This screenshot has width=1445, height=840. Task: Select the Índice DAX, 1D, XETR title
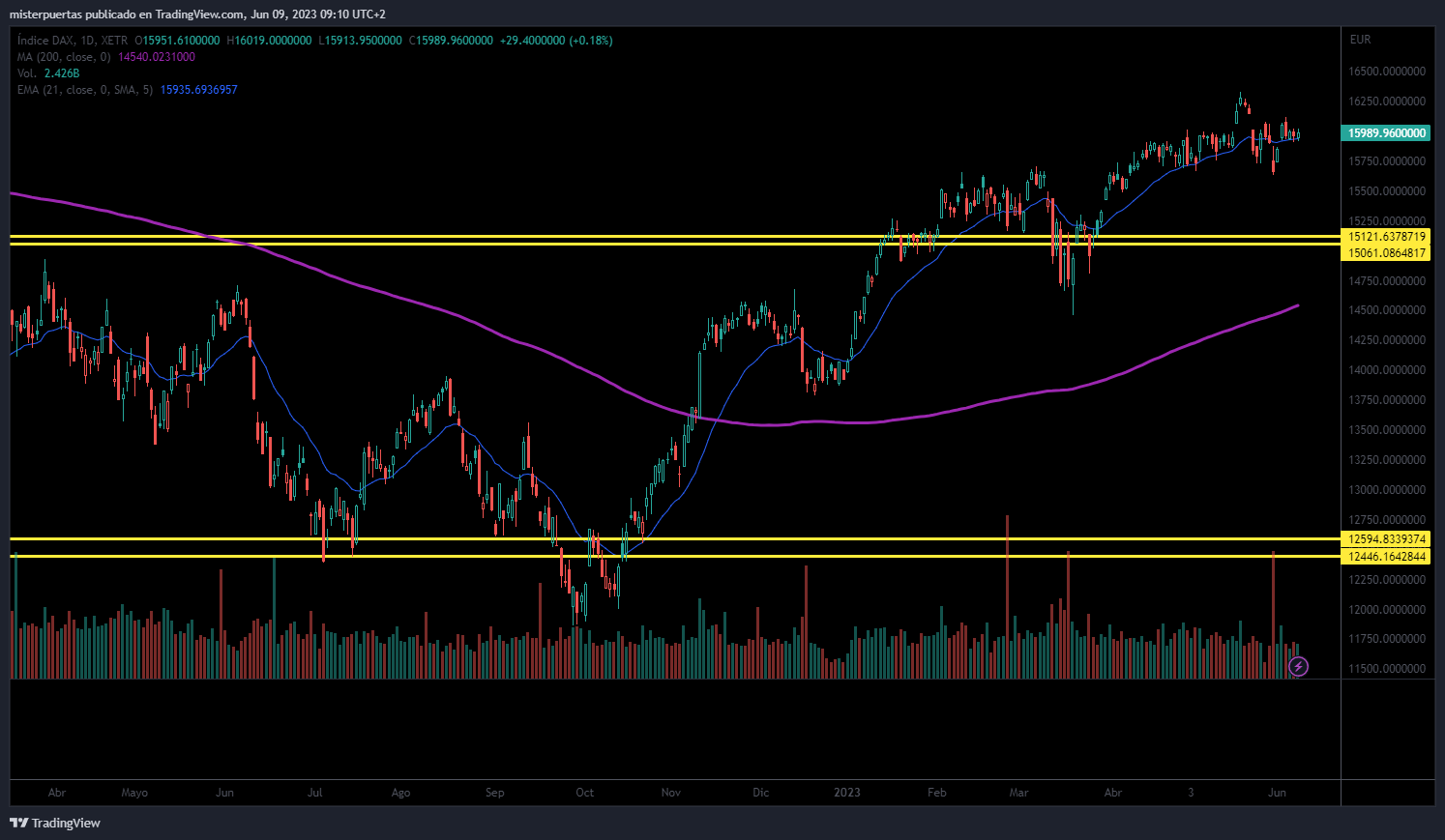point(73,41)
